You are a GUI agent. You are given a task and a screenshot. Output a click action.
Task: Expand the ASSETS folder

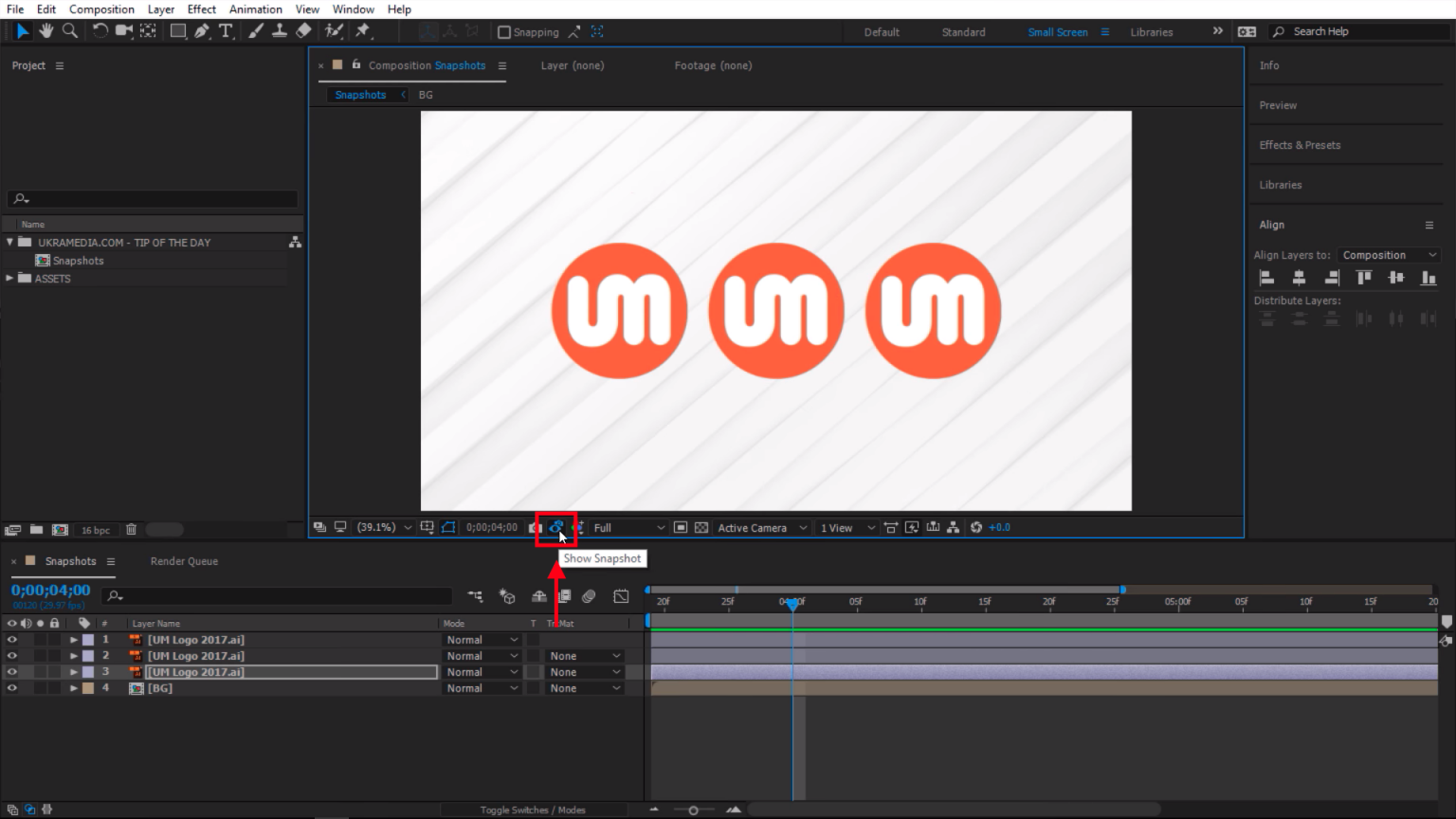10,279
